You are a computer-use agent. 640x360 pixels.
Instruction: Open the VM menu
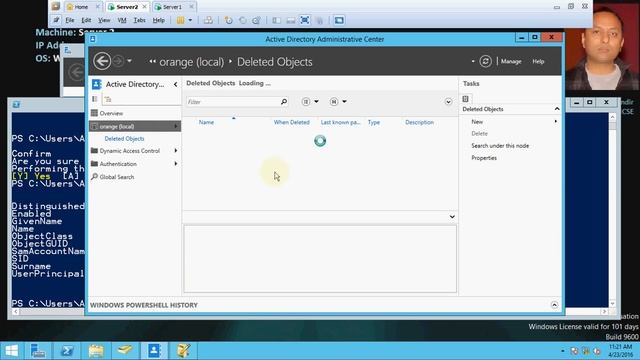(122, 20)
